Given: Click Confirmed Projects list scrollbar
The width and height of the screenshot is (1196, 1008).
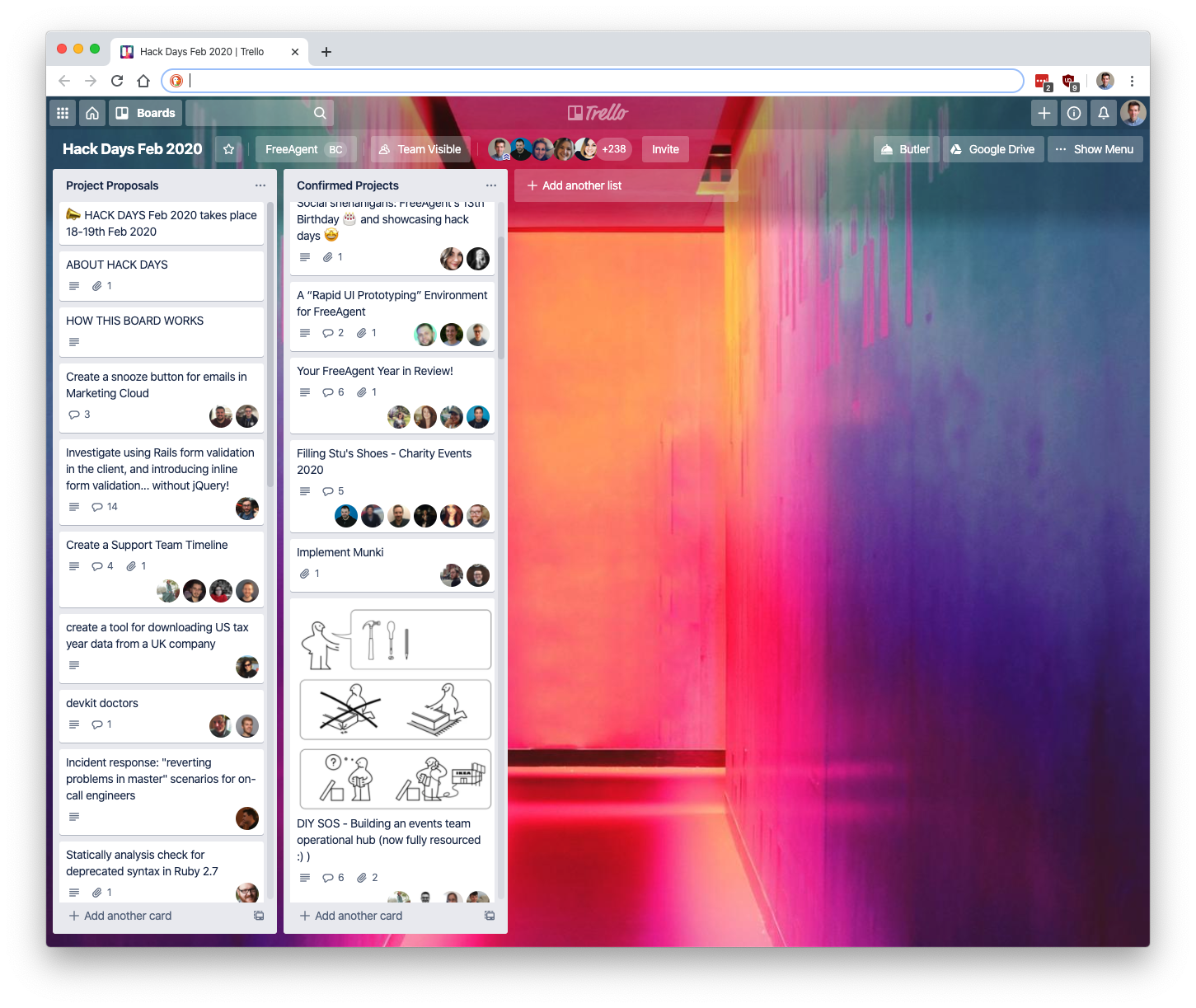Looking at the screenshot, I should coord(501,297).
